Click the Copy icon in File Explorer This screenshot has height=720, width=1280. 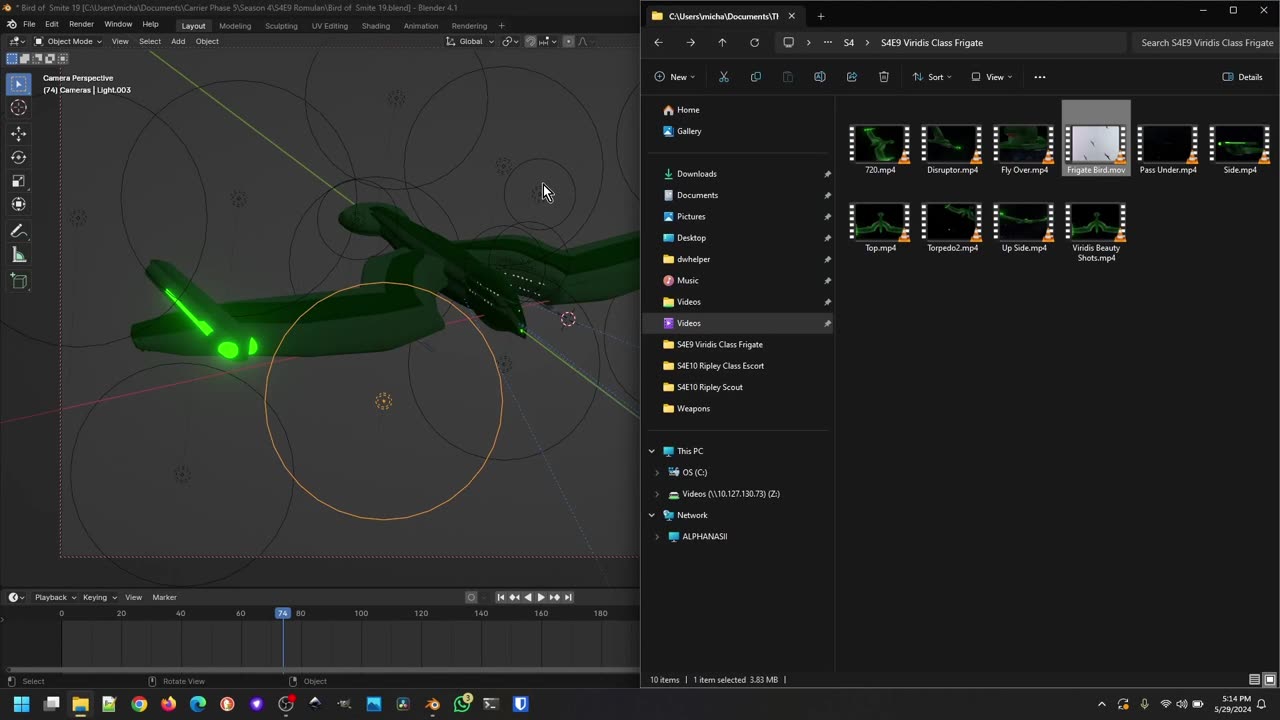click(756, 77)
